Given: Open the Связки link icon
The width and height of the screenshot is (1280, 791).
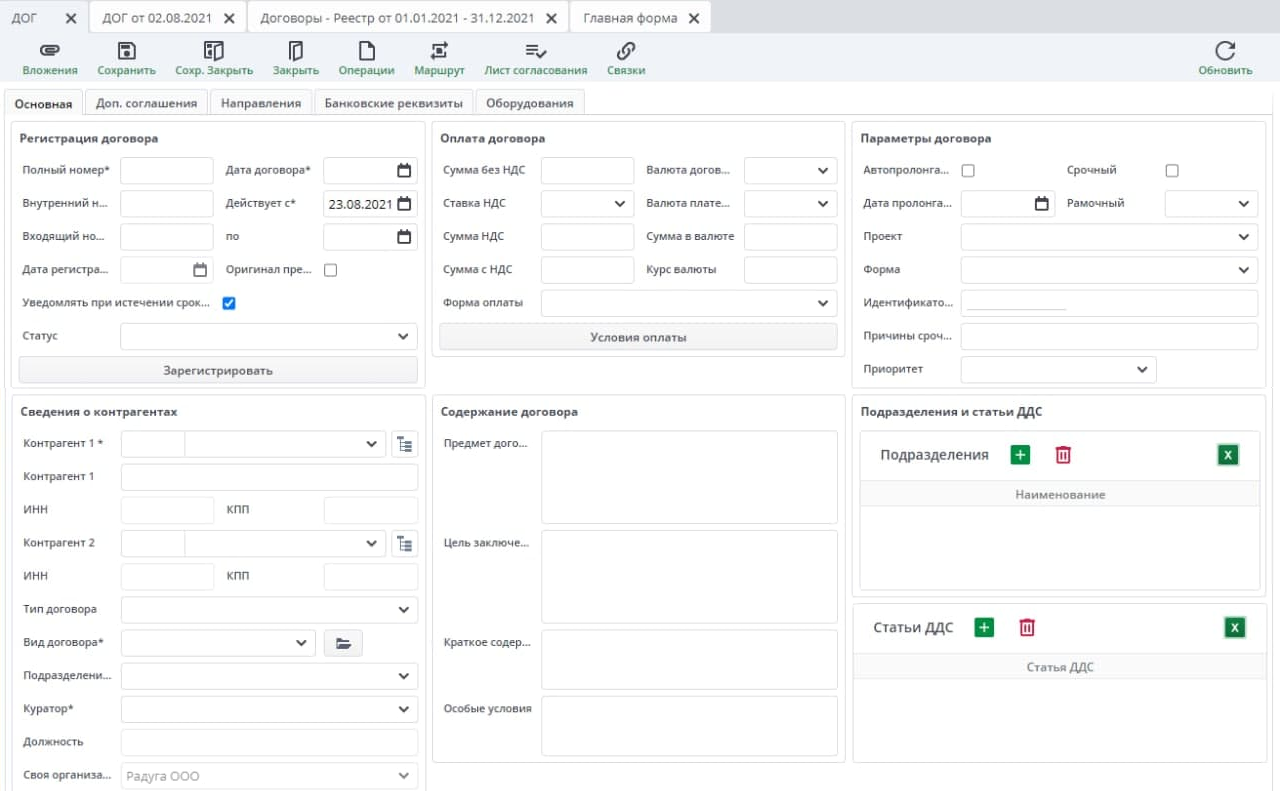Looking at the screenshot, I should pyautogui.click(x=625, y=51).
